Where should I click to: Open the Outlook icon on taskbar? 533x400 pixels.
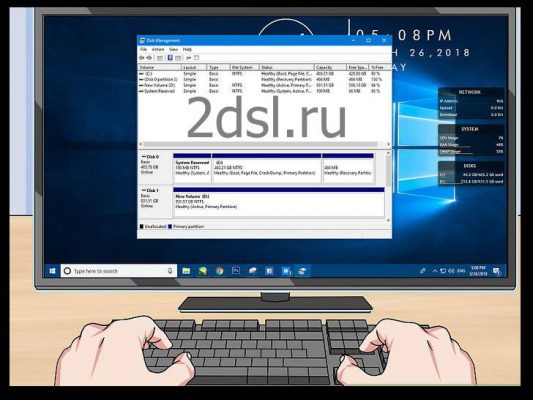coord(287,271)
